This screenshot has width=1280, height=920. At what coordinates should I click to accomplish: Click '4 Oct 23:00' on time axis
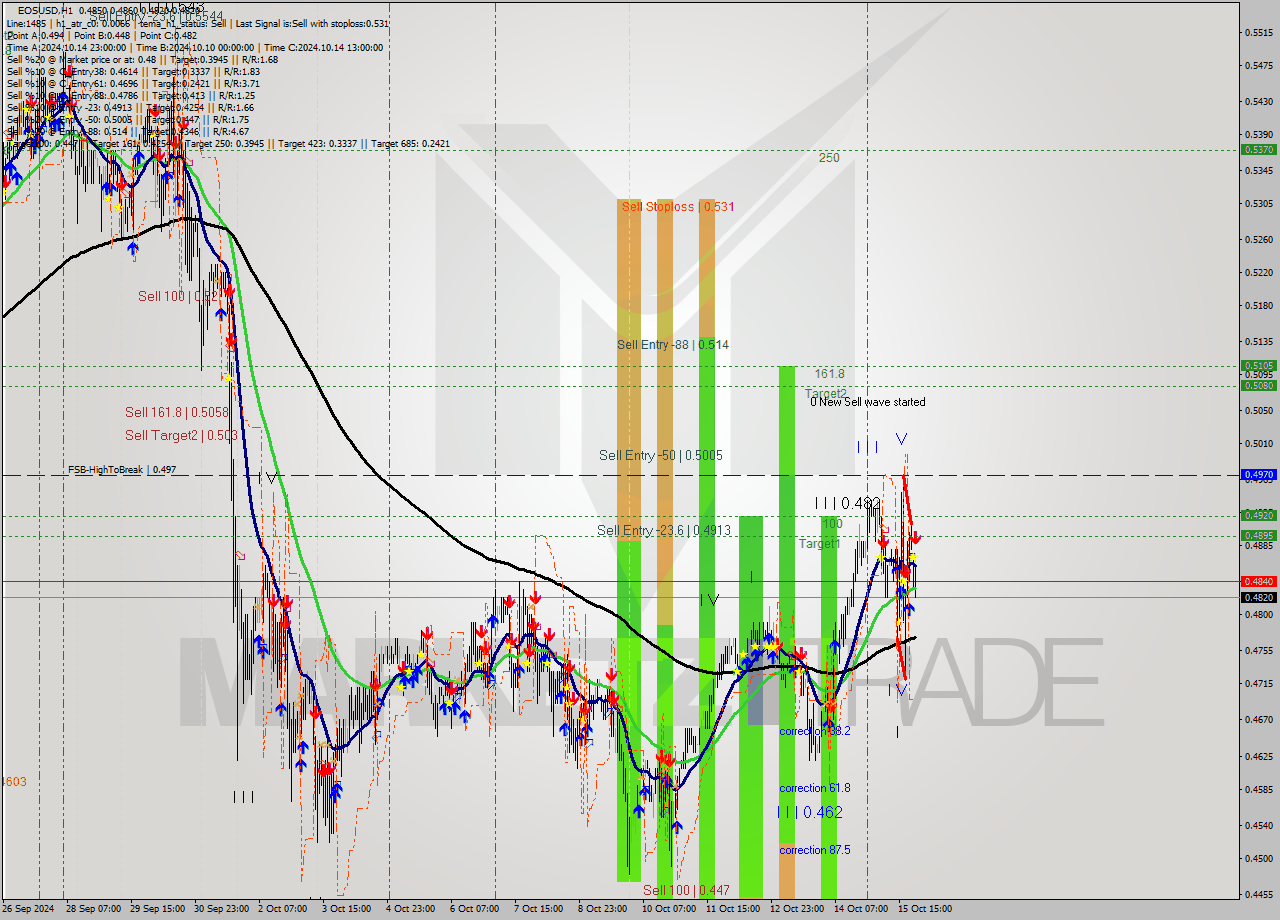411,909
